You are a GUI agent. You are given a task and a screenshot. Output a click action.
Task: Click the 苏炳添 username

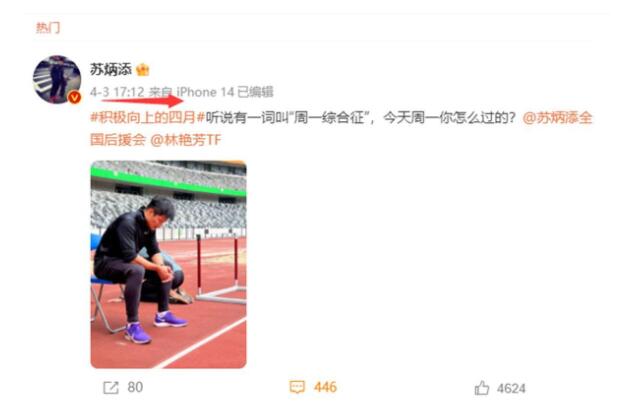click(111, 70)
